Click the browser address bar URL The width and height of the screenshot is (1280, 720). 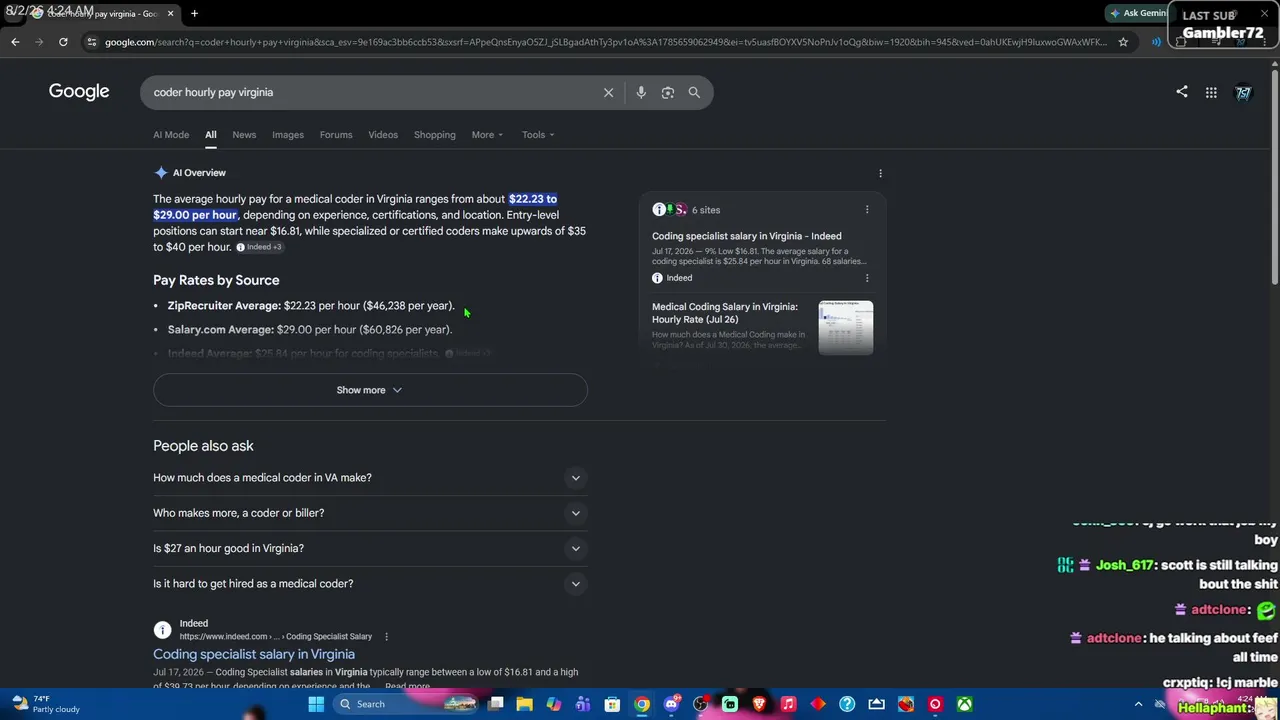(x=606, y=42)
